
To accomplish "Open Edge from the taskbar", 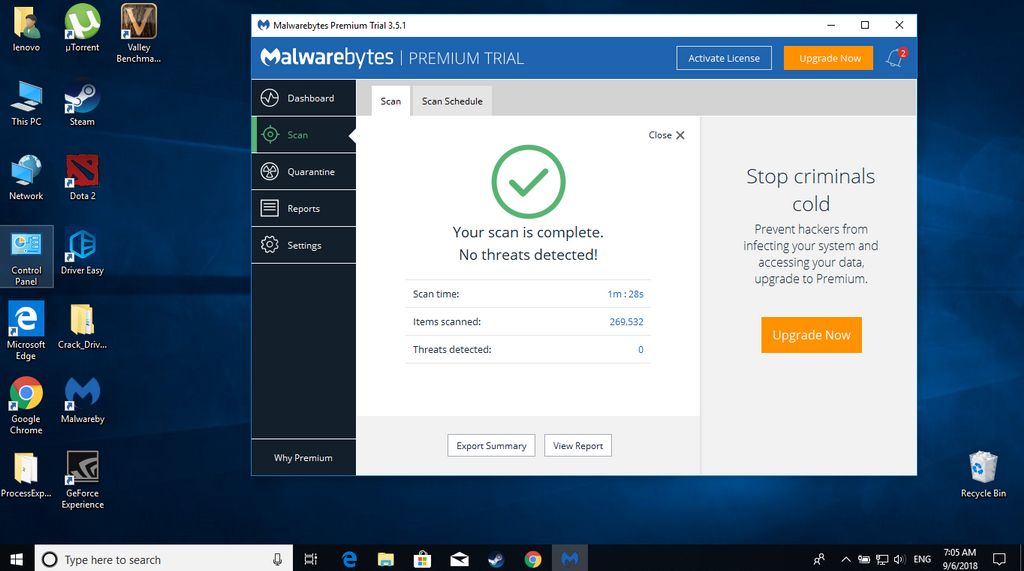I will 349,559.
